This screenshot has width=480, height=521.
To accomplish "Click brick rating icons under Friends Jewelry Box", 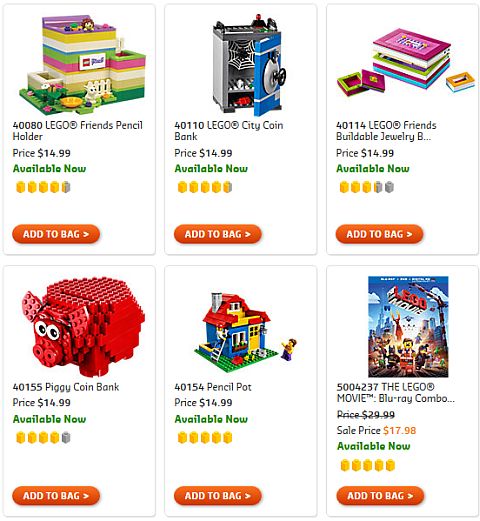I will click(367, 187).
